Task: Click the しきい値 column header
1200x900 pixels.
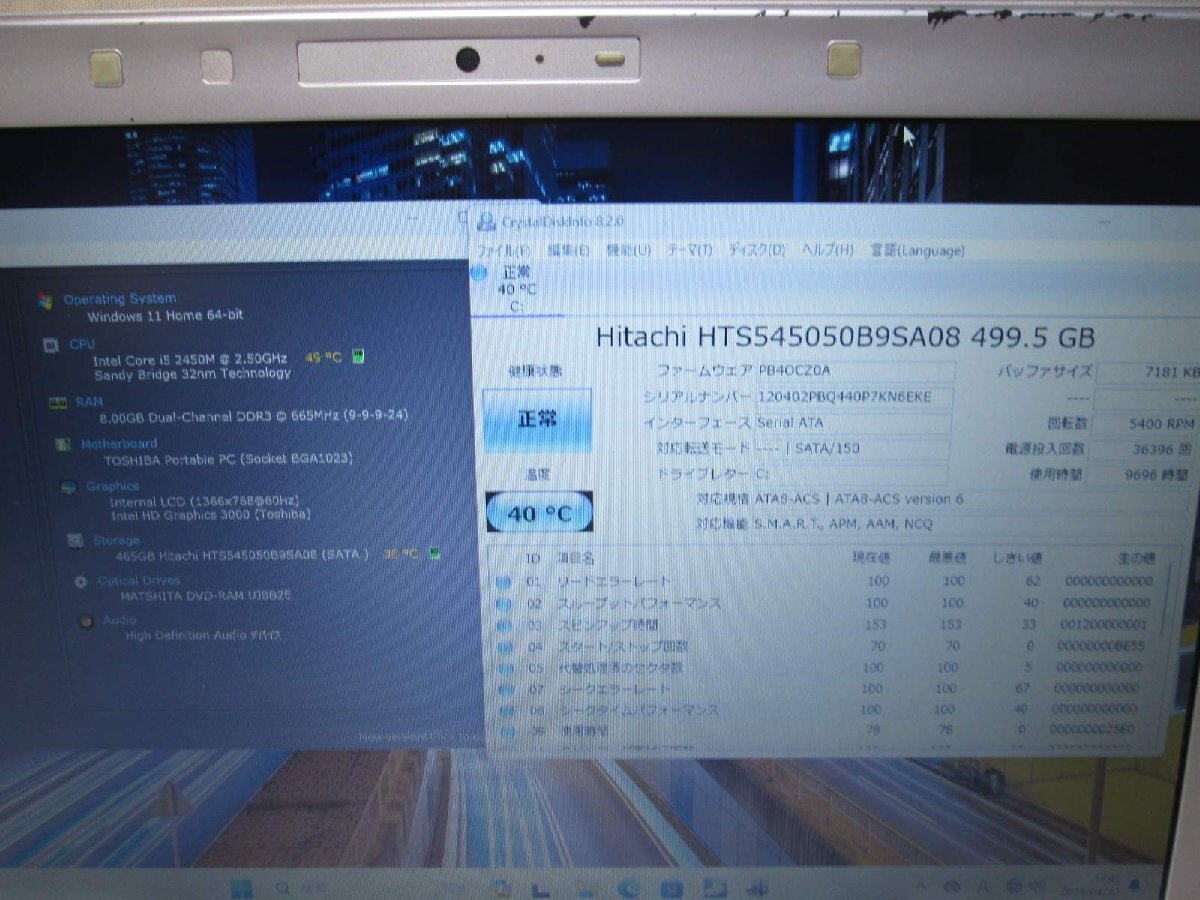Action: coord(1018,558)
